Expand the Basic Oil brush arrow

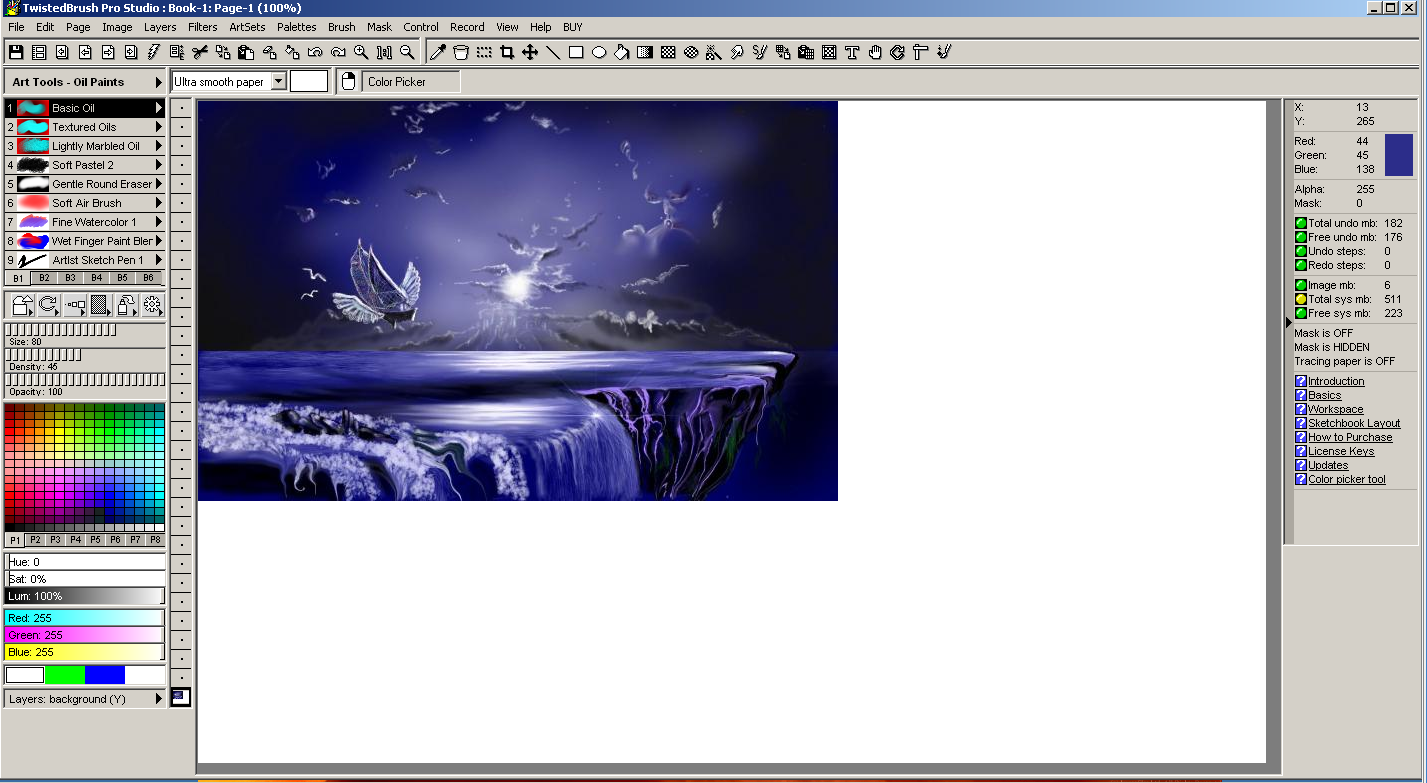tap(158, 108)
